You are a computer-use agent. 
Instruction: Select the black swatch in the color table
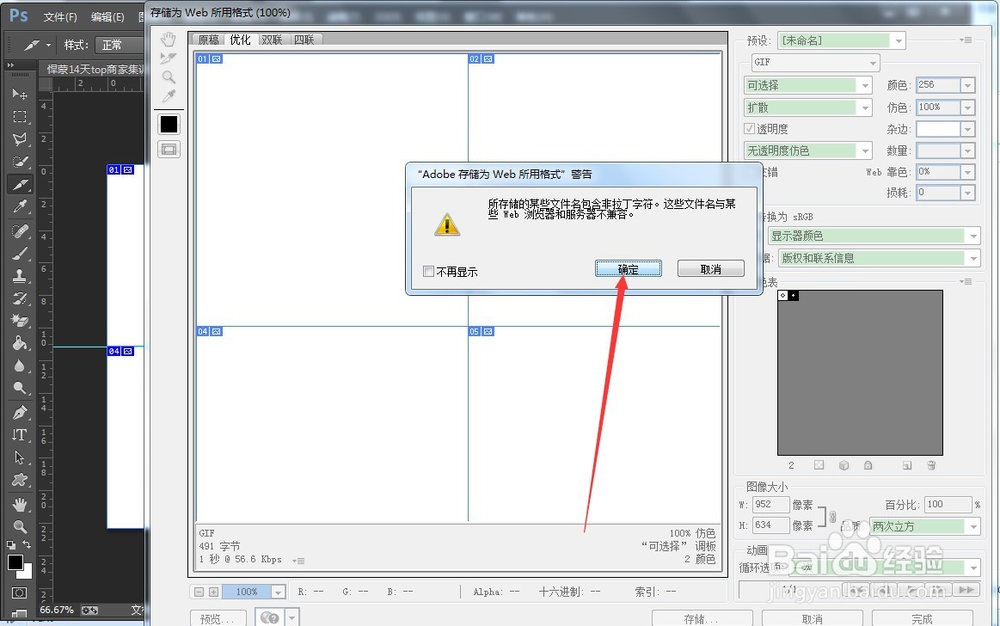coord(793,296)
